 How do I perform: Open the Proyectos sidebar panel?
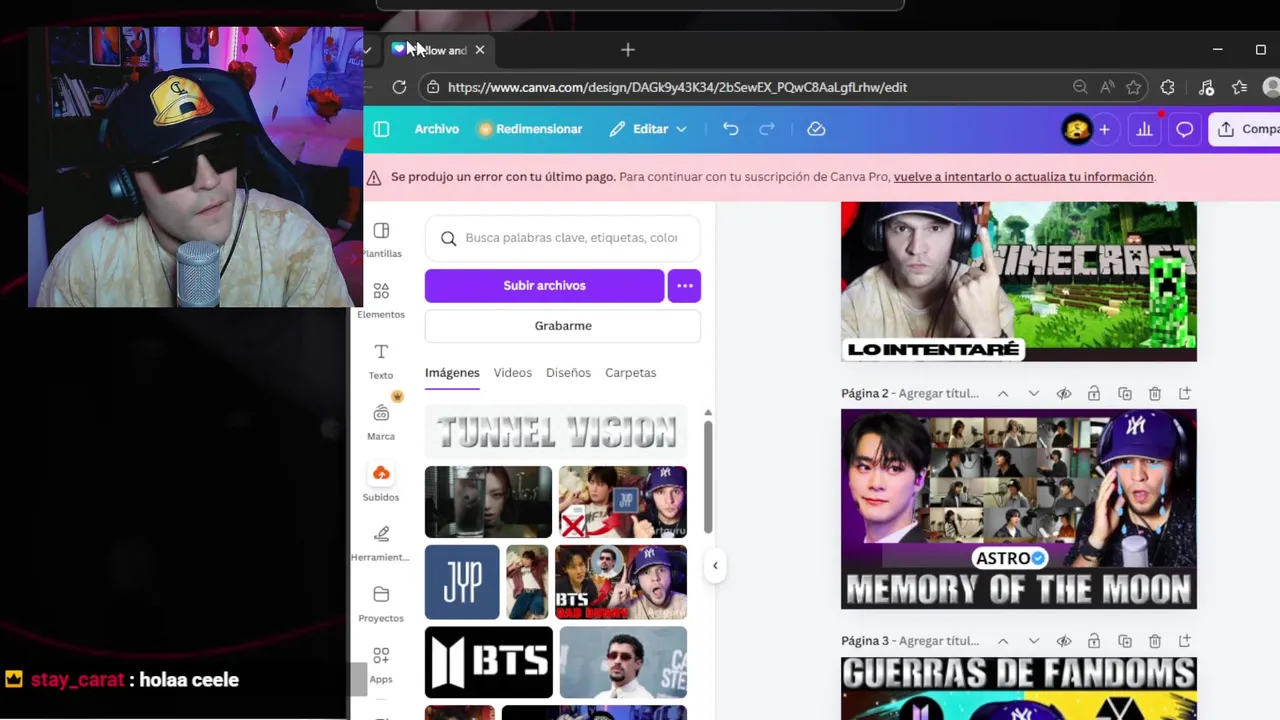pyautogui.click(x=381, y=605)
